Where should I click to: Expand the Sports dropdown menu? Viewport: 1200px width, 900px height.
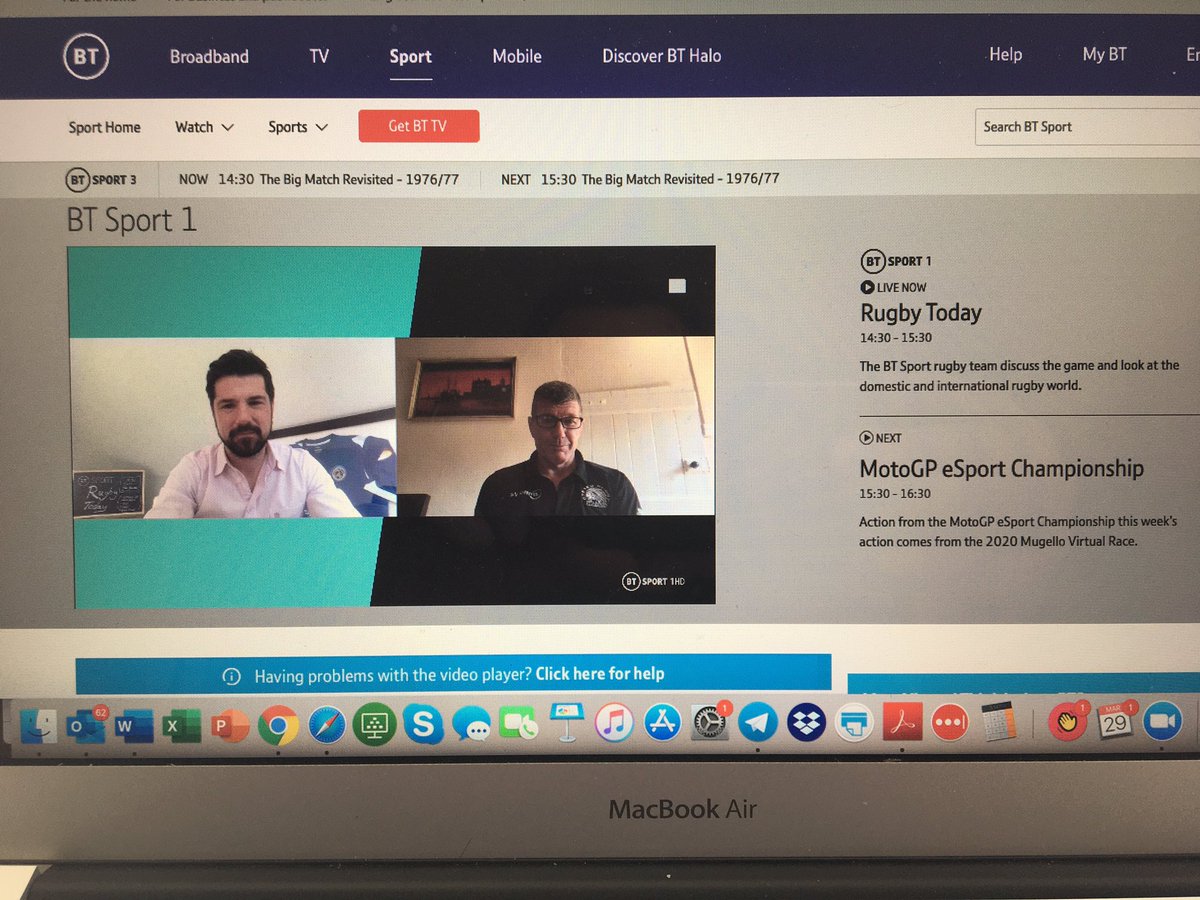point(298,127)
